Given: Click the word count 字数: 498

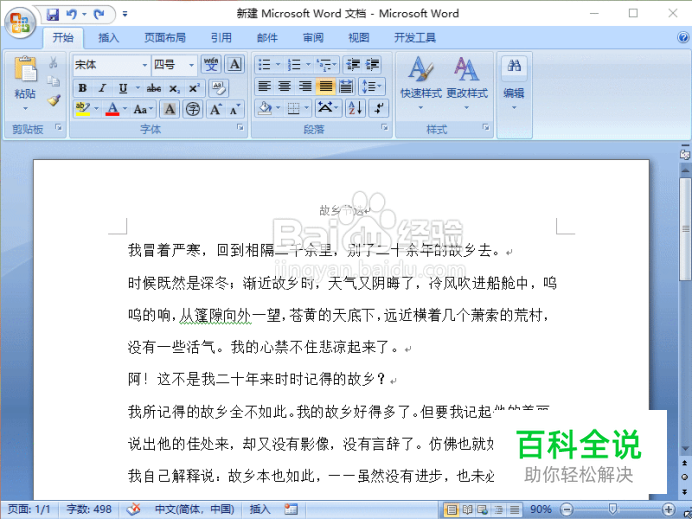Looking at the screenshot, I should pos(89,509).
